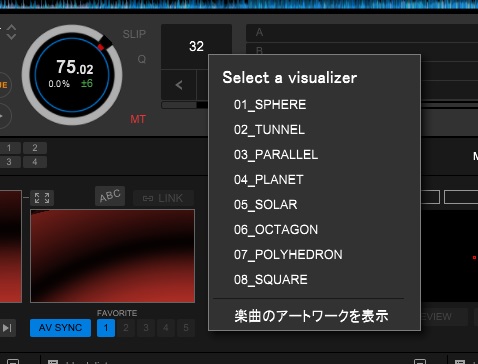
Task: Click the 0.0% pitch percentage readout
Action: pyautogui.click(x=59, y=84)
